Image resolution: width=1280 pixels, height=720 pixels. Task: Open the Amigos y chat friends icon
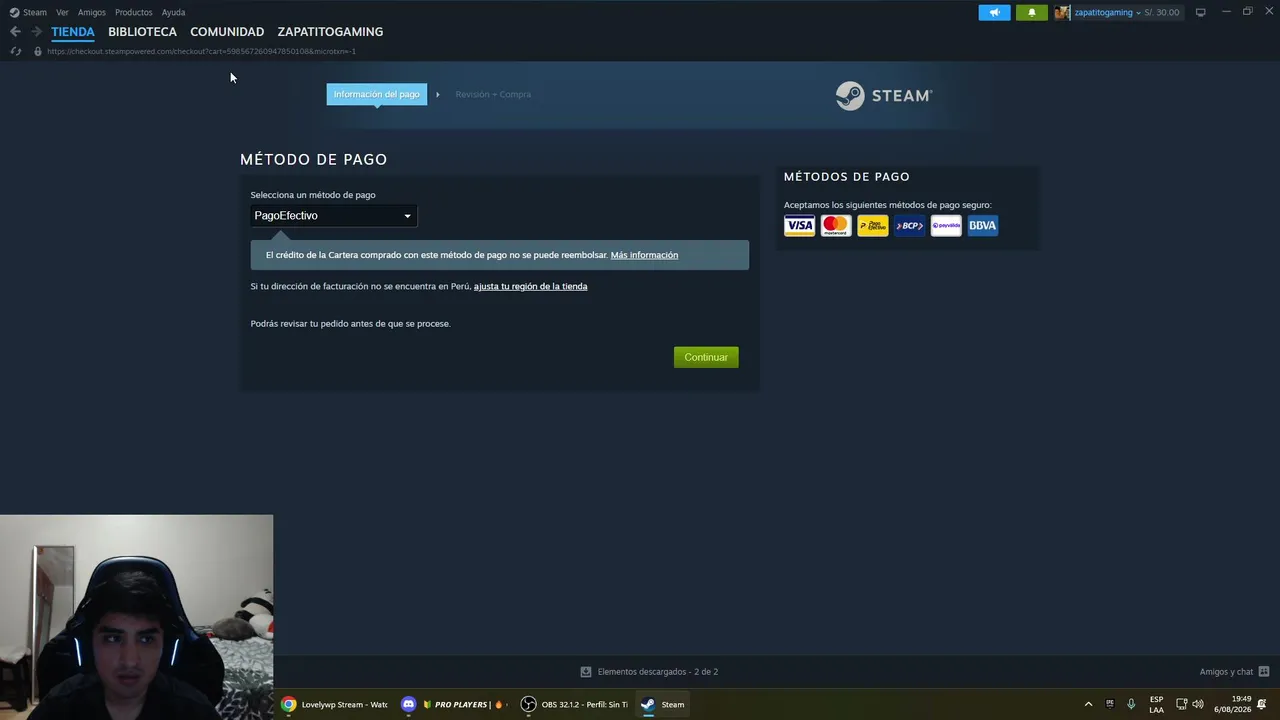coord(1264,672)
